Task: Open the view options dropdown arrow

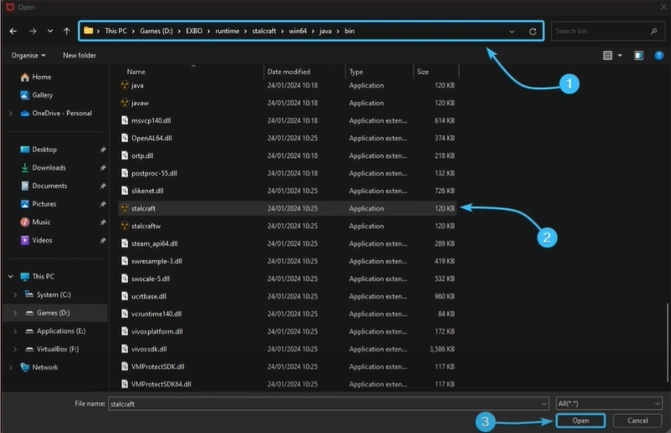Action: (x=620, y=56)
